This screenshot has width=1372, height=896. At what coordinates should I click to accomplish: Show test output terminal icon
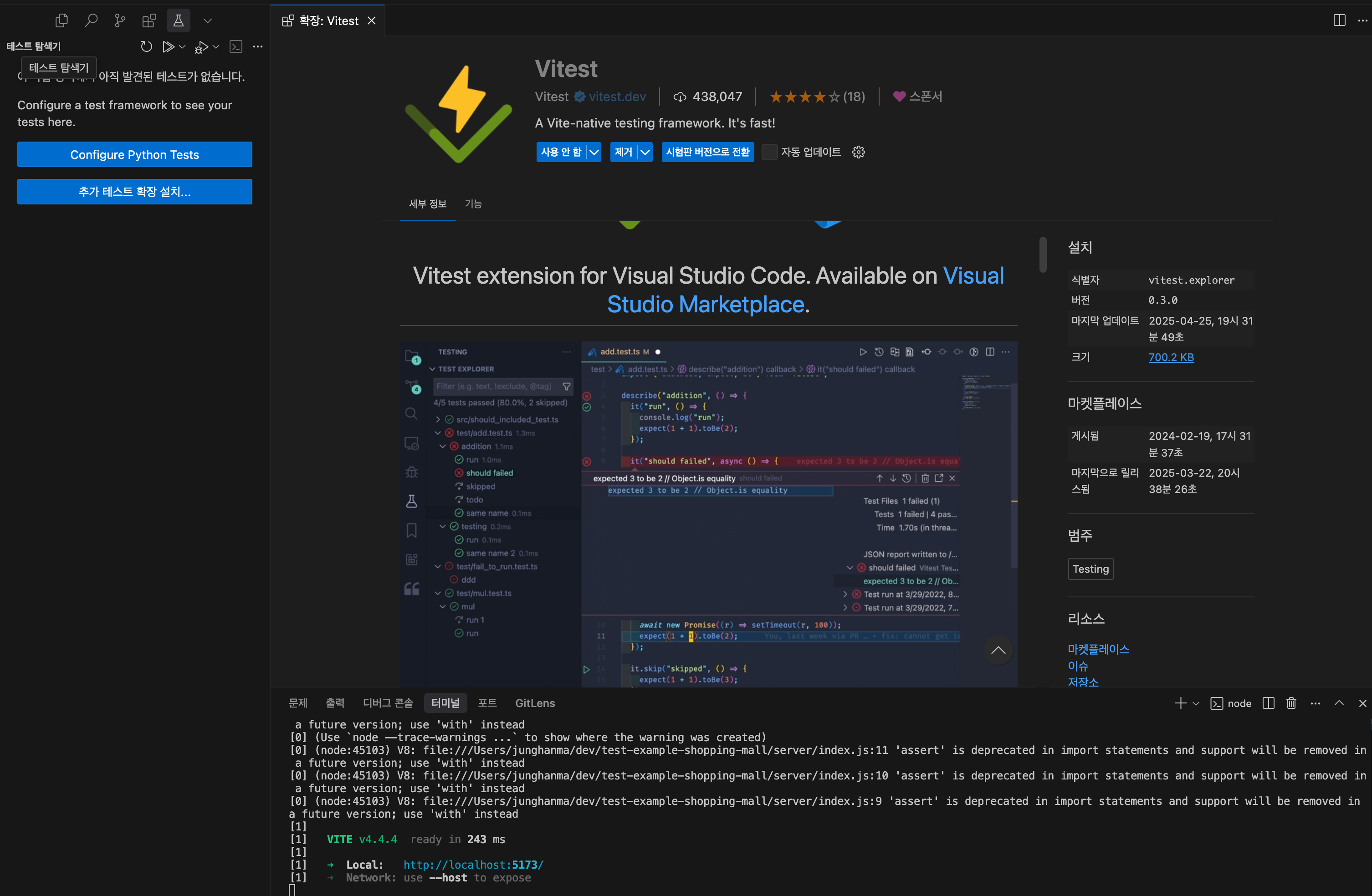click(x=236, y=47)
